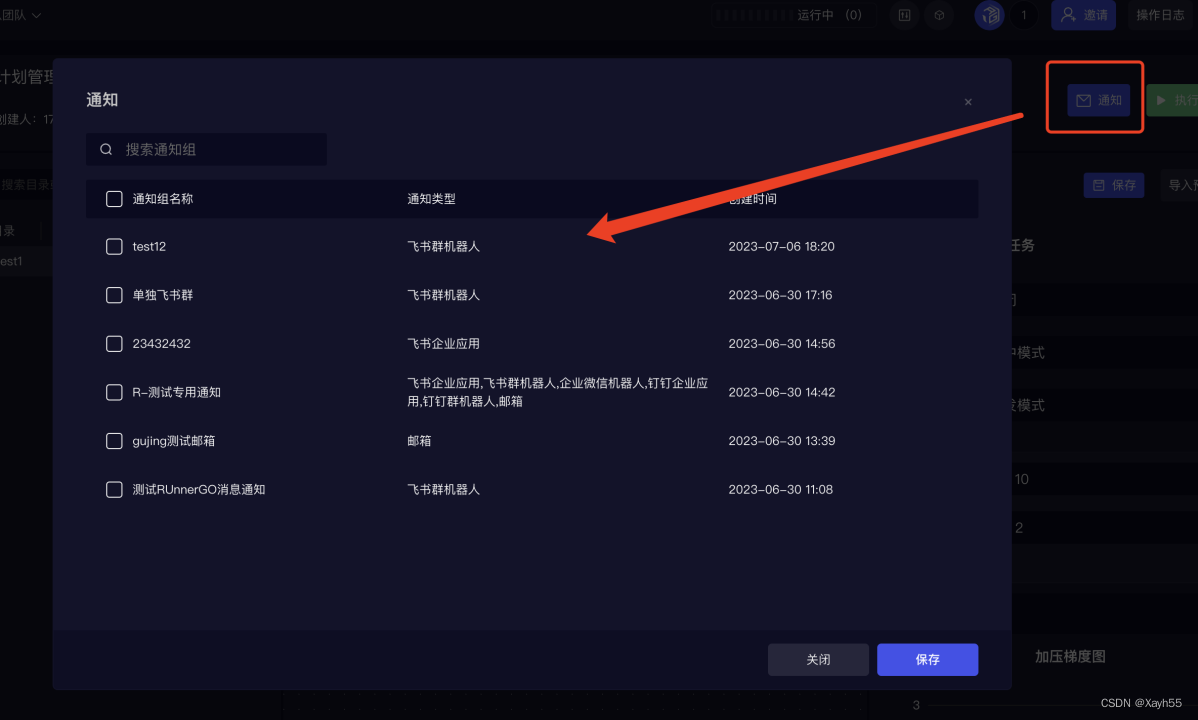This screenshot has height=720, width=1198.
Task: Click the layout panel icon in top bar
Action: (x=905, y=15)
